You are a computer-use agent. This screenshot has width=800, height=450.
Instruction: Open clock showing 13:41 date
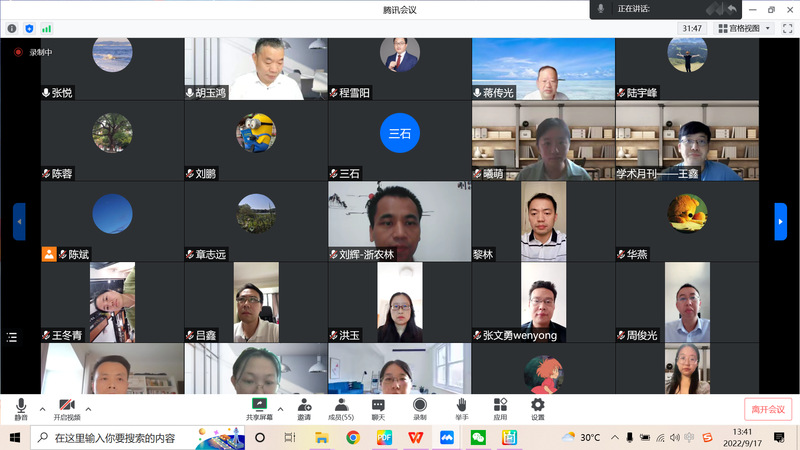coord(742,438)
